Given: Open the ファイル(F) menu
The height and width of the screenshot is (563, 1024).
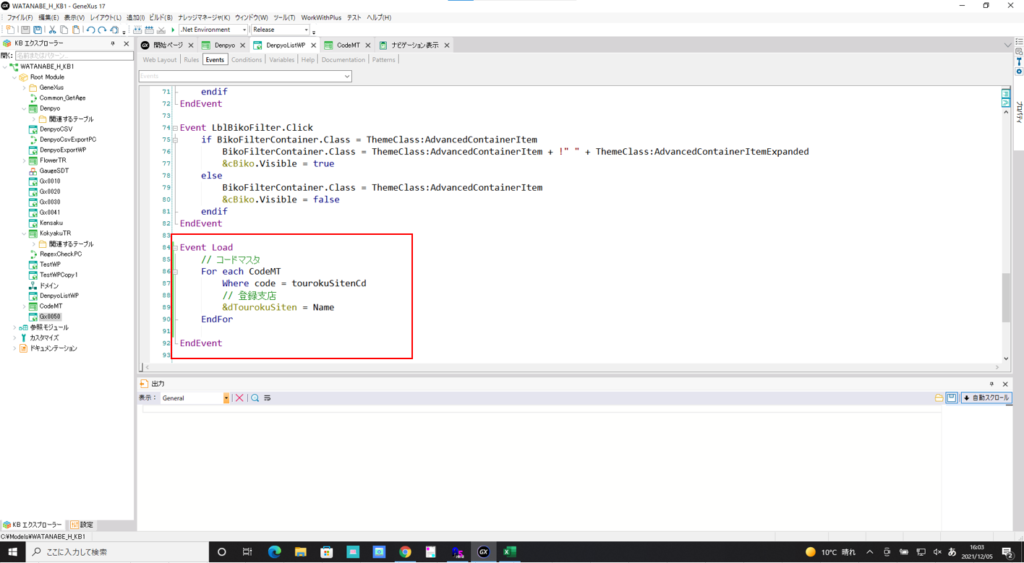Looking at the screenshot, I should click(x=20, y=18).
